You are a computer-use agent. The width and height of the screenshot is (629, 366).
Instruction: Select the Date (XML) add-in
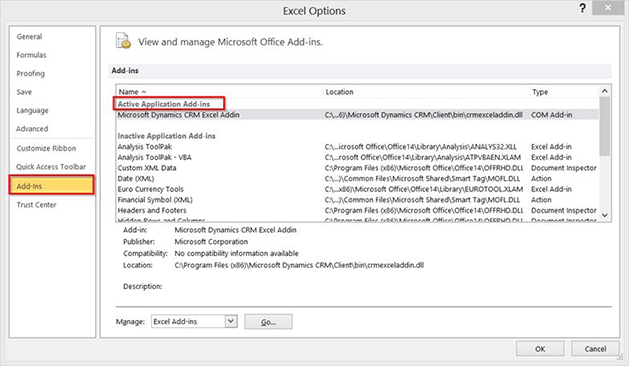click(x=357, y=179)
